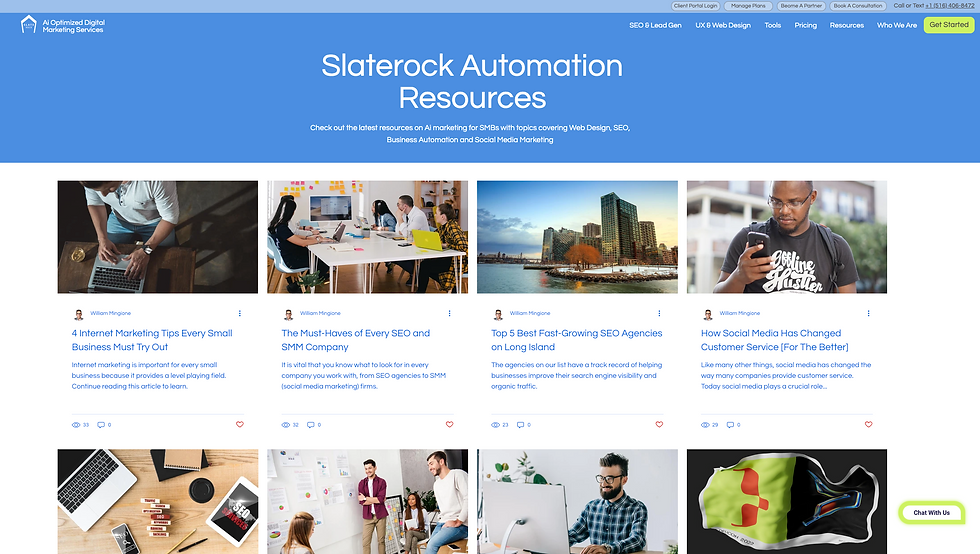Click meeting room thumbnail of Must-Haves post
The image size is (980, 554).
pyautogui.click(x=368, y=237)
